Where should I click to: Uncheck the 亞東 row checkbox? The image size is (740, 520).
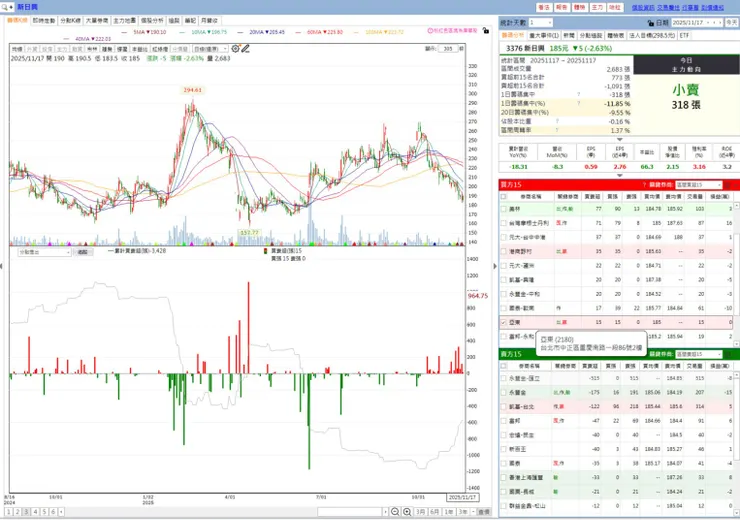[503, 322]
